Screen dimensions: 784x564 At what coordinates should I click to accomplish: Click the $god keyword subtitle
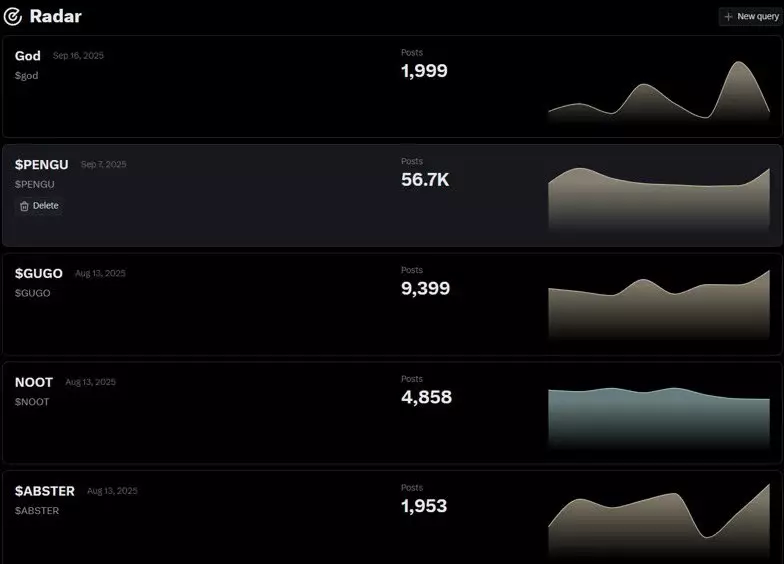click(x=26, y=76)
